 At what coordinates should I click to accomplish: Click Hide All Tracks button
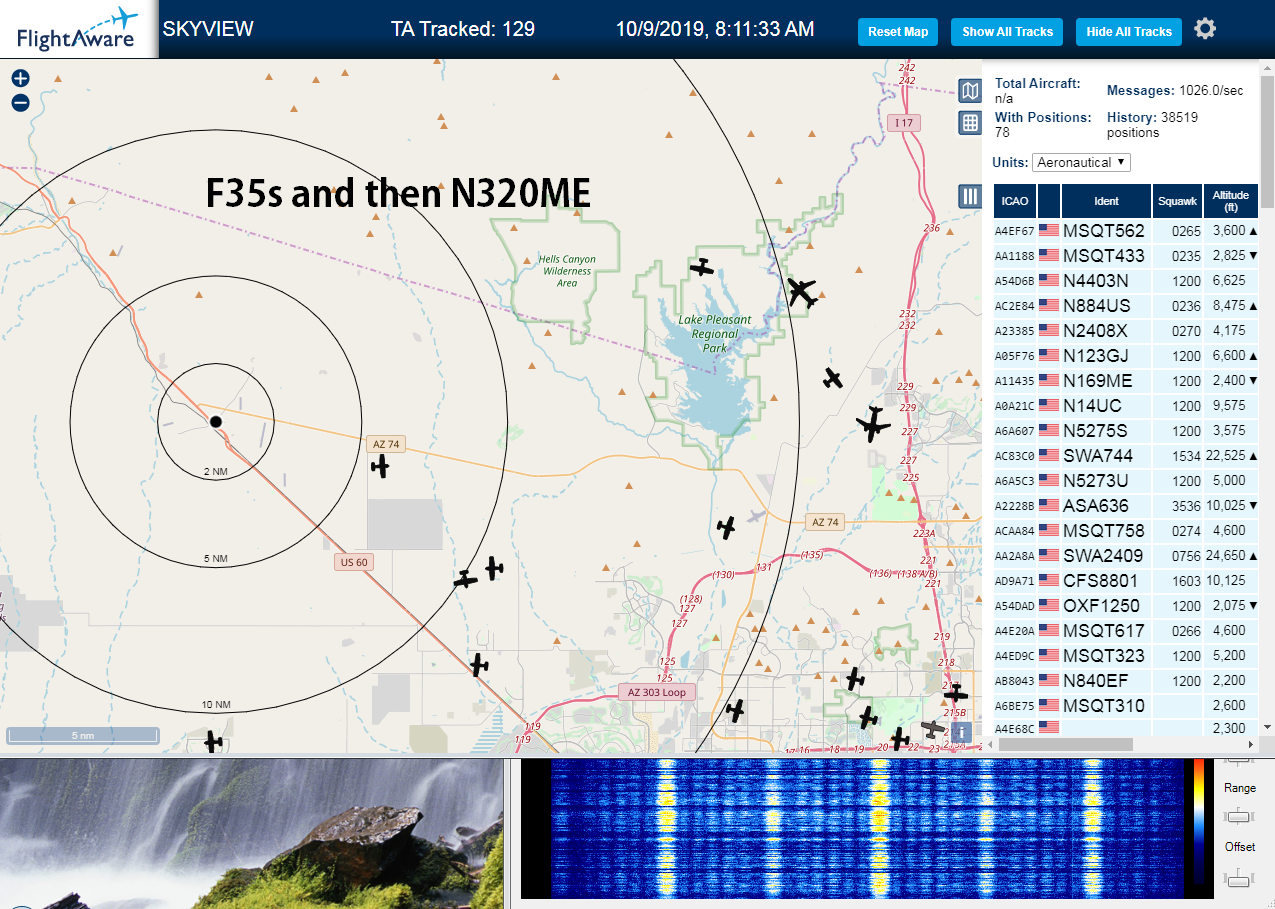[1129, 32]
